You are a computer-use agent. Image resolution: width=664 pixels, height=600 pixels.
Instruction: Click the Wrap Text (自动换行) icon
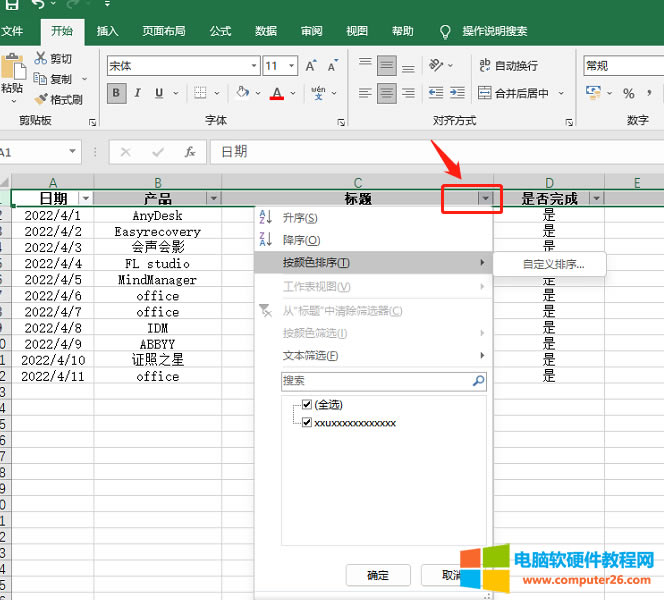tap(485, 66)
